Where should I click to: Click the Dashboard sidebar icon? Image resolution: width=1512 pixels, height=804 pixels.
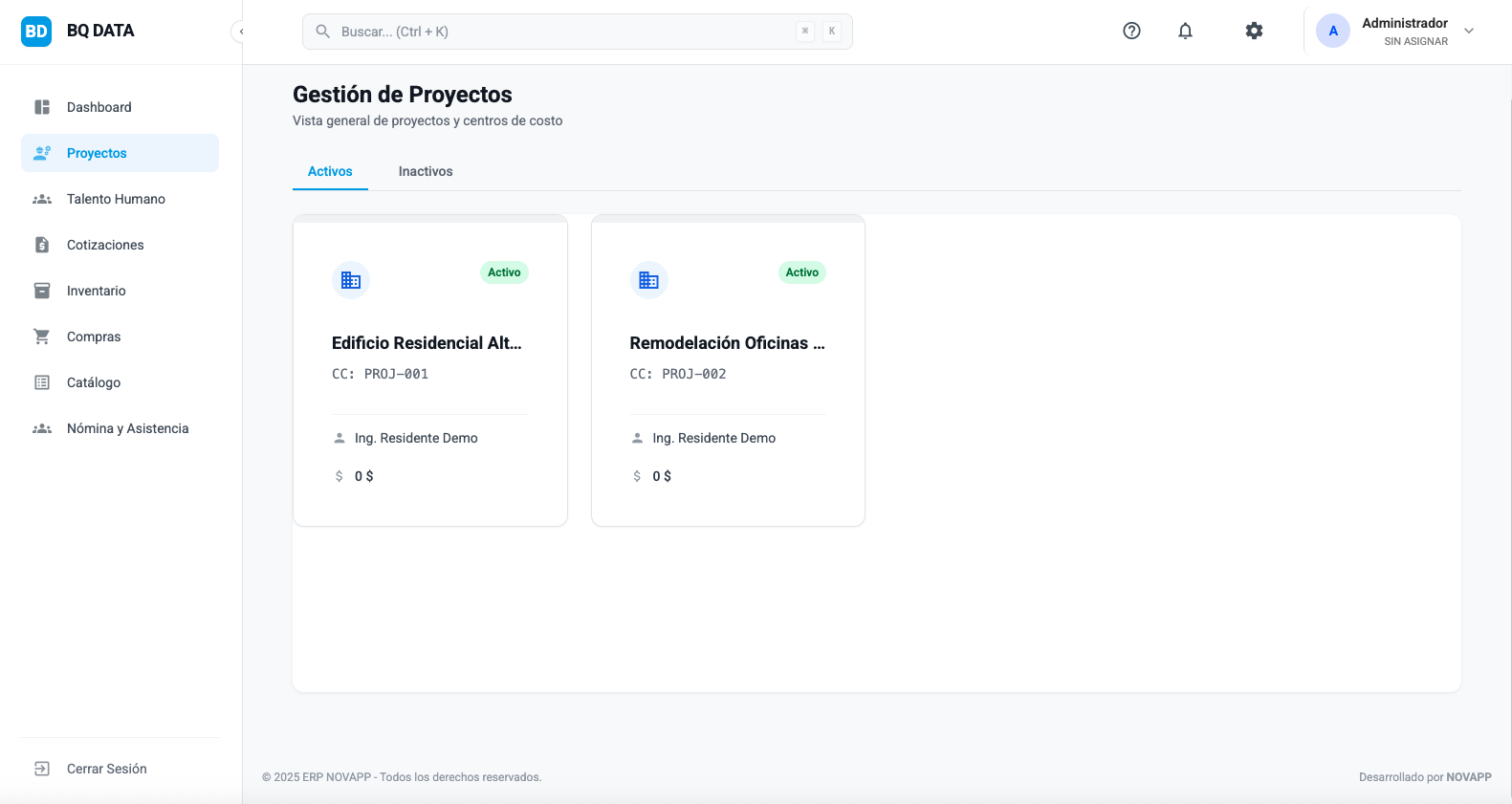42,107
